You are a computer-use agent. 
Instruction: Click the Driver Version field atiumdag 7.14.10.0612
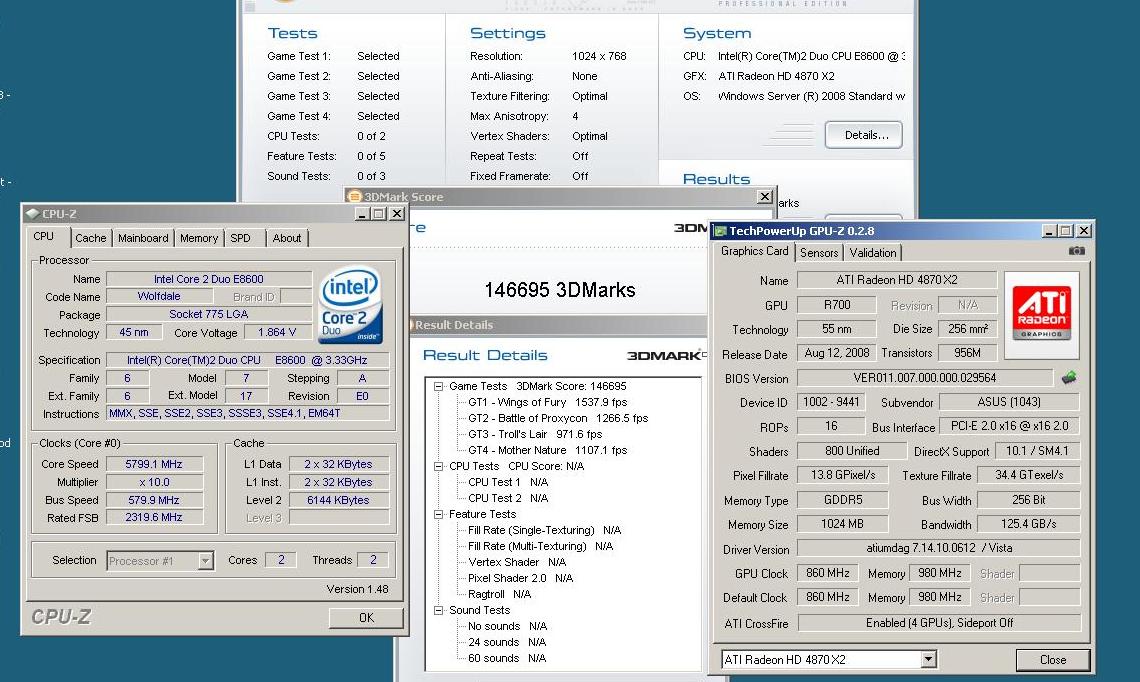(x=939, y=548)
